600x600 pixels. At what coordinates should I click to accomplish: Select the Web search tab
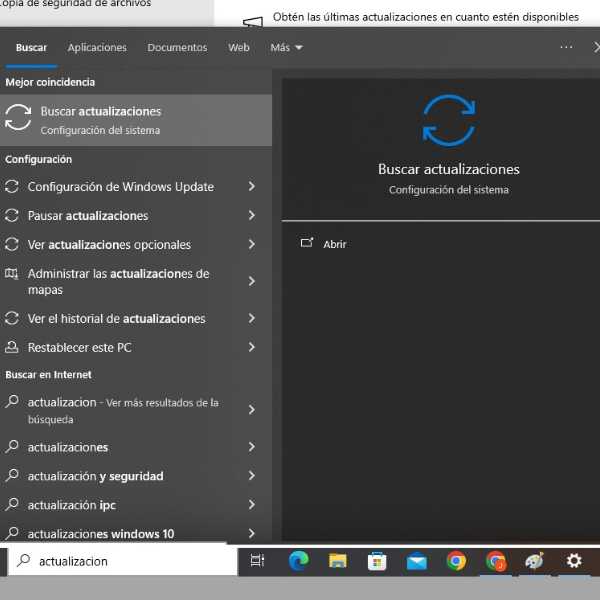tap(239, 48)
